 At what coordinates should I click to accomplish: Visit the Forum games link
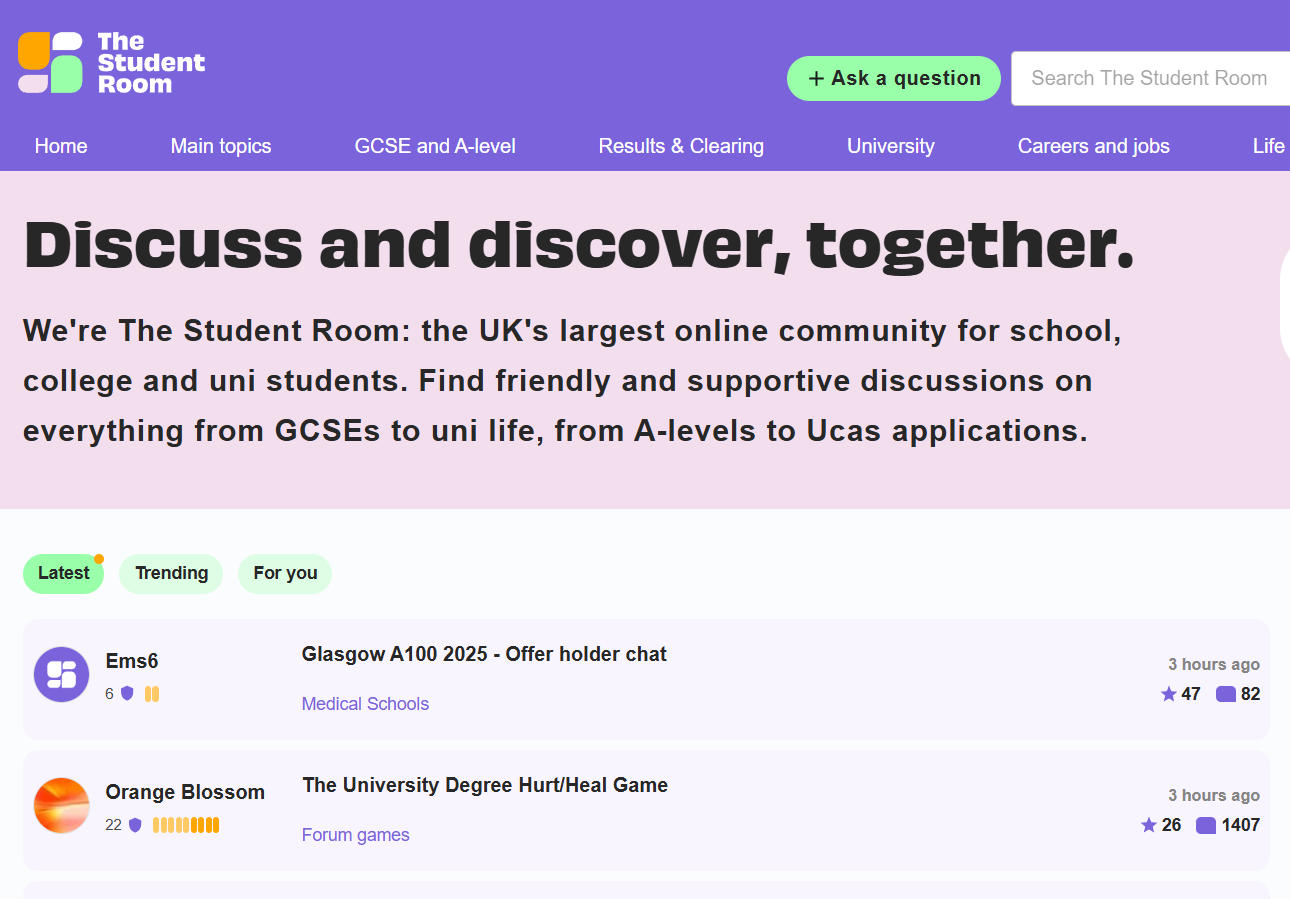click(356, 835)
